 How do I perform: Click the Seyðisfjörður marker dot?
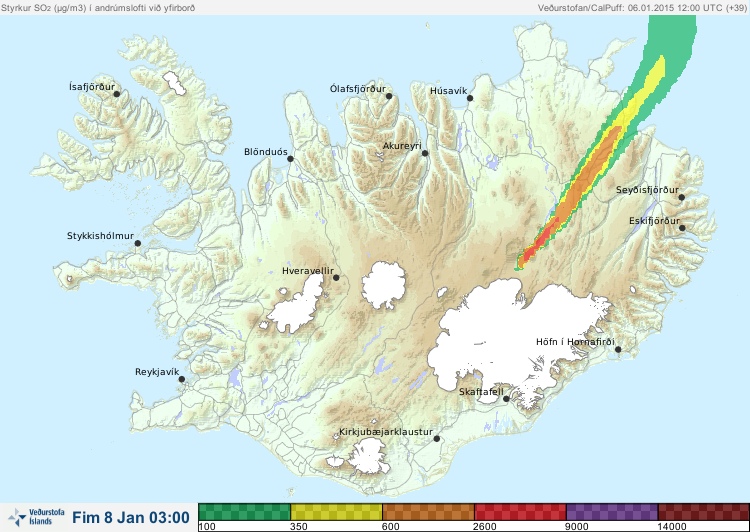682,197
